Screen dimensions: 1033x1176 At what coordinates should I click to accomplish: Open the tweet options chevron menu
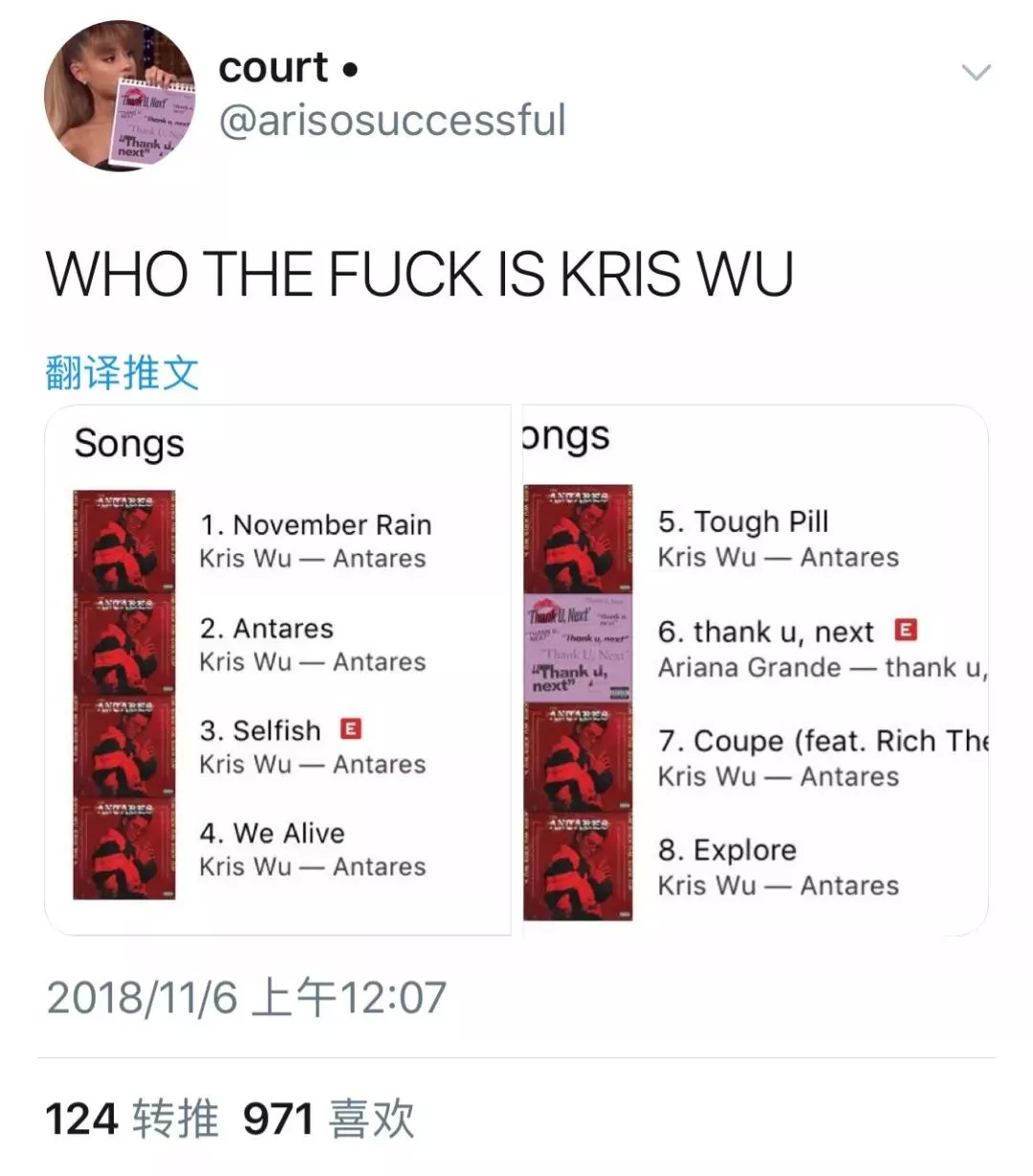tap(976, 73)
